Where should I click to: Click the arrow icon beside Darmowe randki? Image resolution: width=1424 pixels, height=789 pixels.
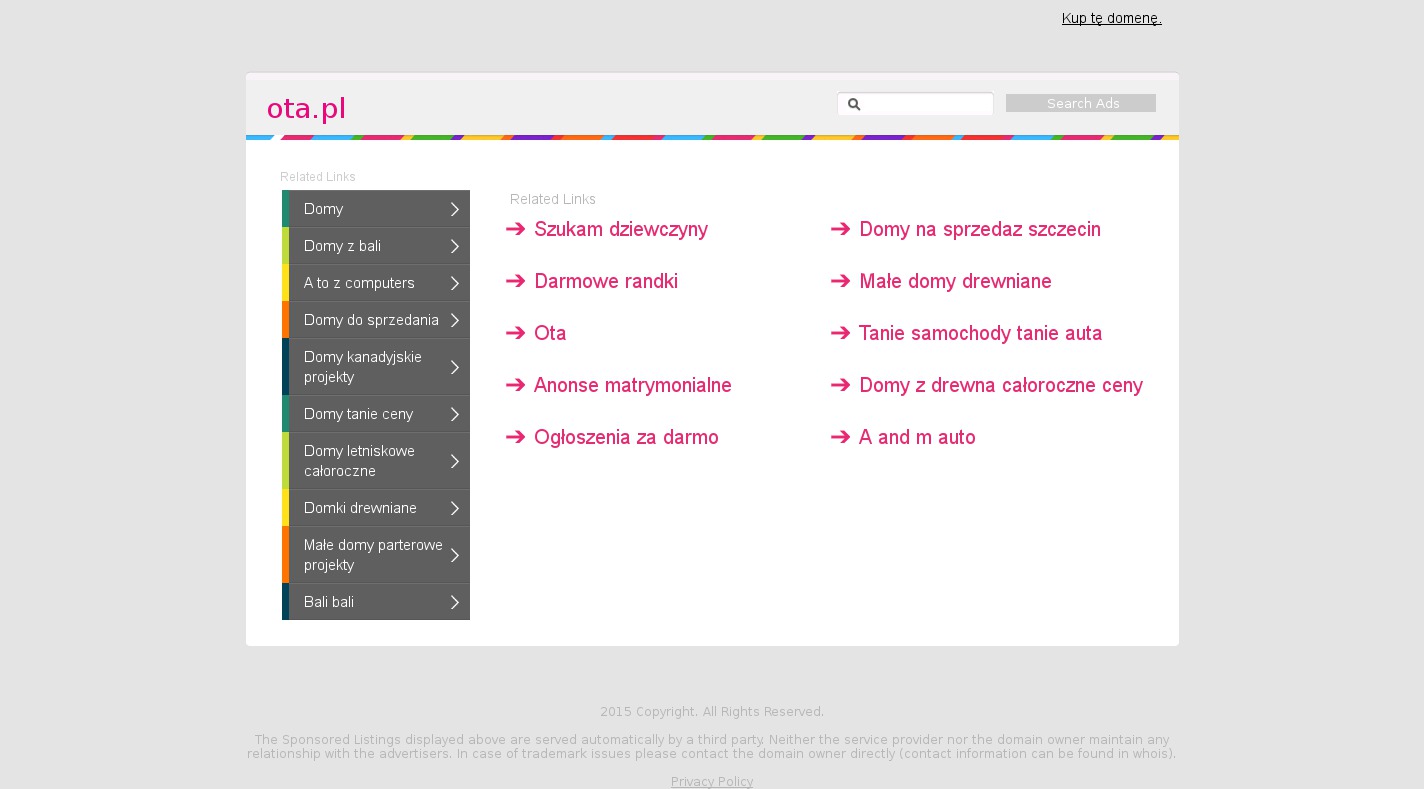516,281
